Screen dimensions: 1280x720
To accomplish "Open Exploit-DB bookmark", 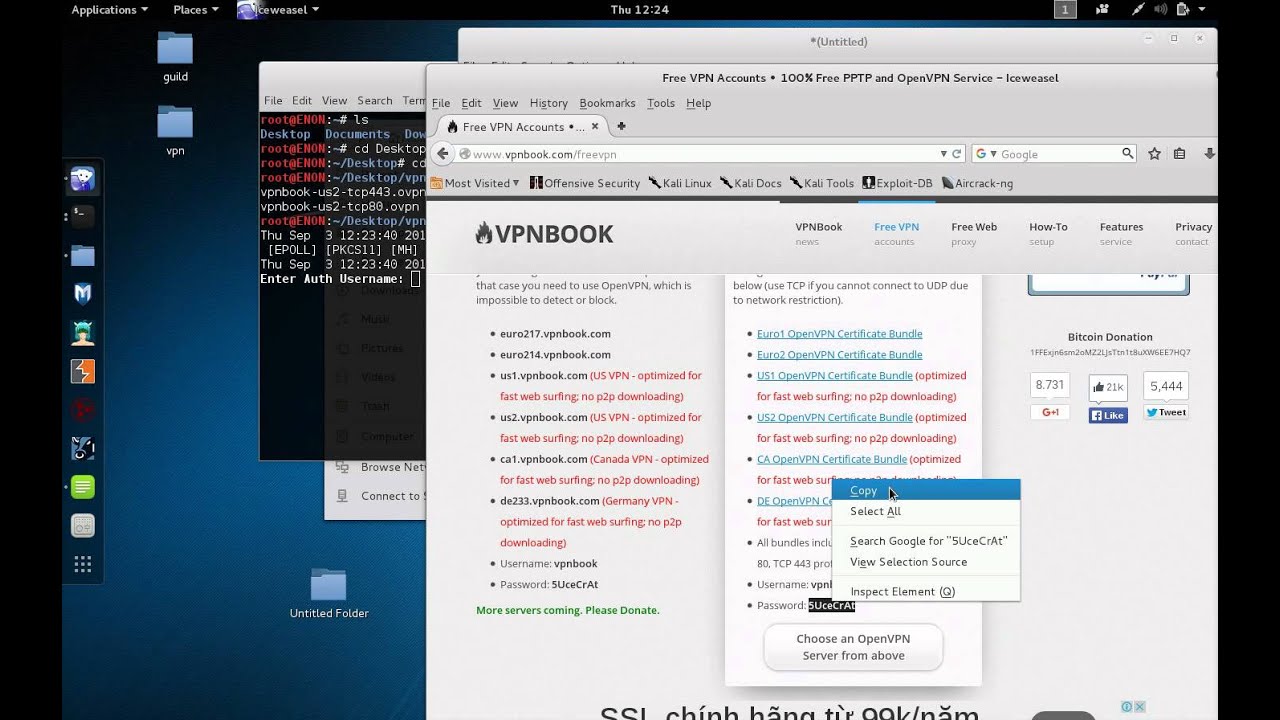I will [897, 183].
